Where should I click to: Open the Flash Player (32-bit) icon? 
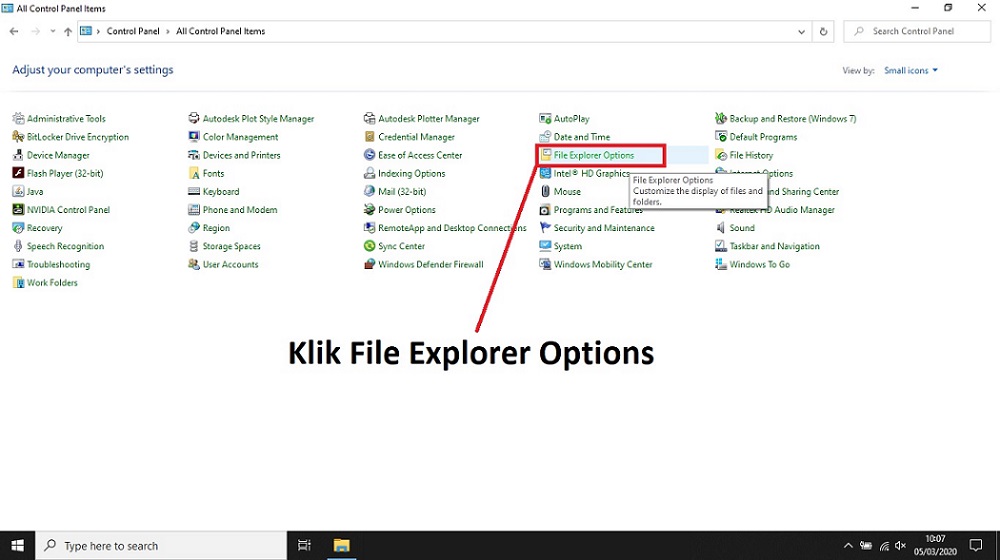(18, 173)
